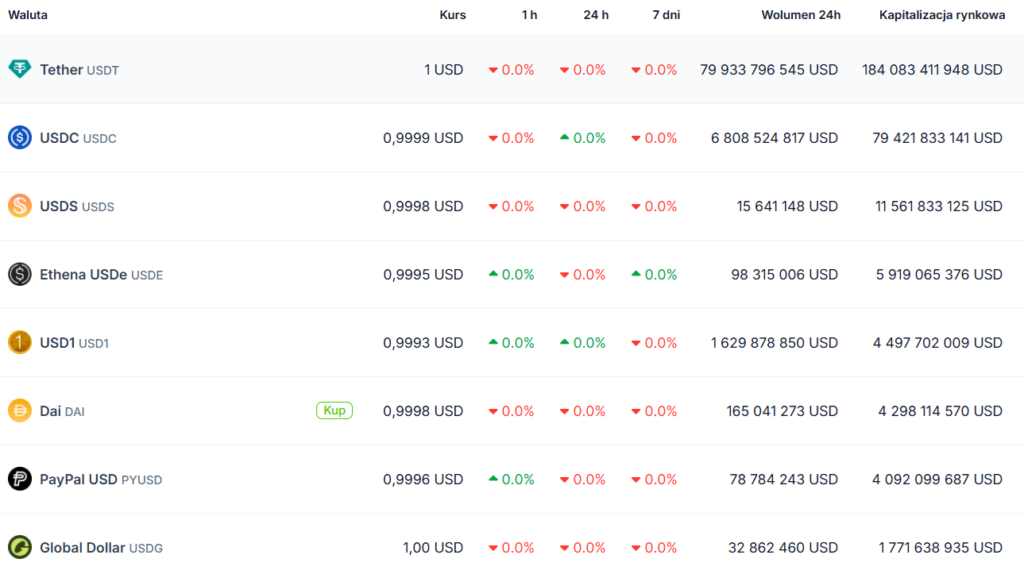
Task: Click the Ethena USDe coin icon
Action: click(20, 274)
